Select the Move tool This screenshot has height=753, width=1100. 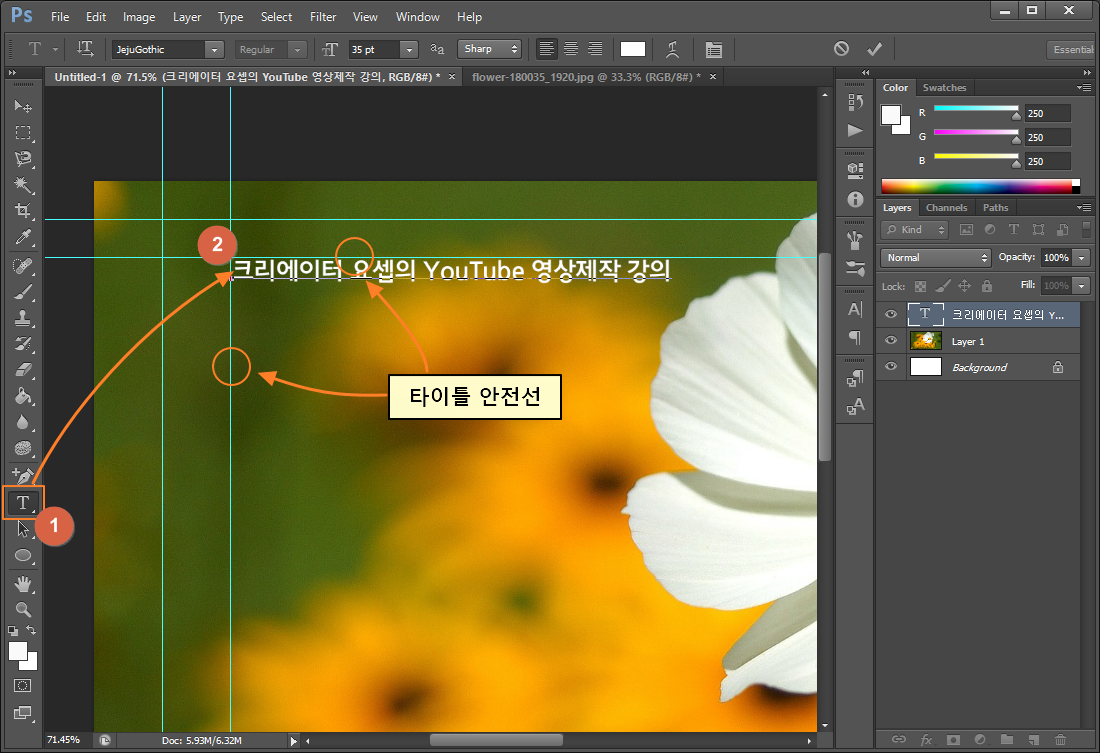tap(22, 106)
